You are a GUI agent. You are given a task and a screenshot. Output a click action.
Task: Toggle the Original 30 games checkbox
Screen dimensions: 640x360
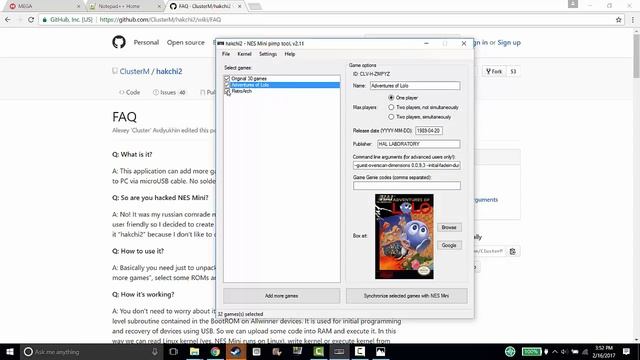pyautogui.click(x=227, y=78)
